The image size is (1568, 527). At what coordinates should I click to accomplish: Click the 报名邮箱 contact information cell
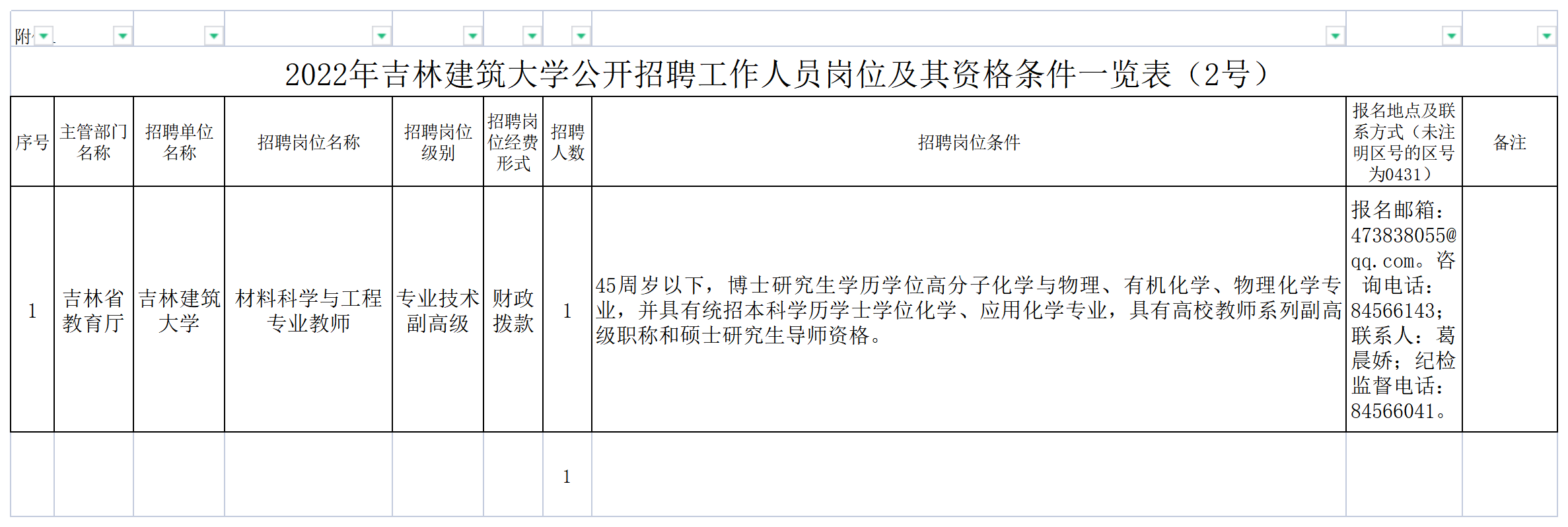coord(1404,310)
